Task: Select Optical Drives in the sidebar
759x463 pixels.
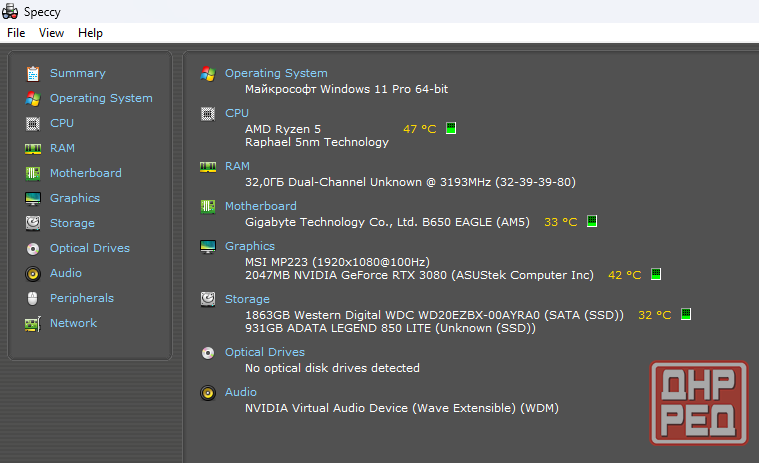Action: click(90, 248)
